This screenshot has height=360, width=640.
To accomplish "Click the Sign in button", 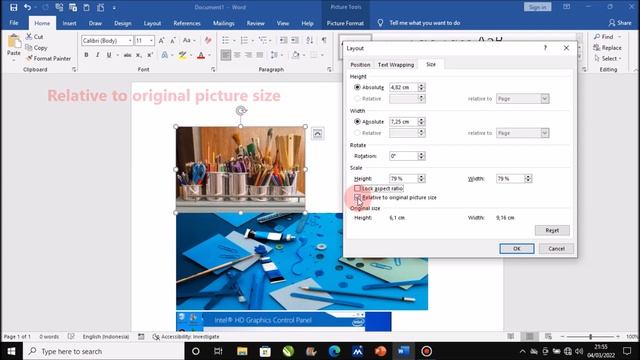I will (538, 7).
